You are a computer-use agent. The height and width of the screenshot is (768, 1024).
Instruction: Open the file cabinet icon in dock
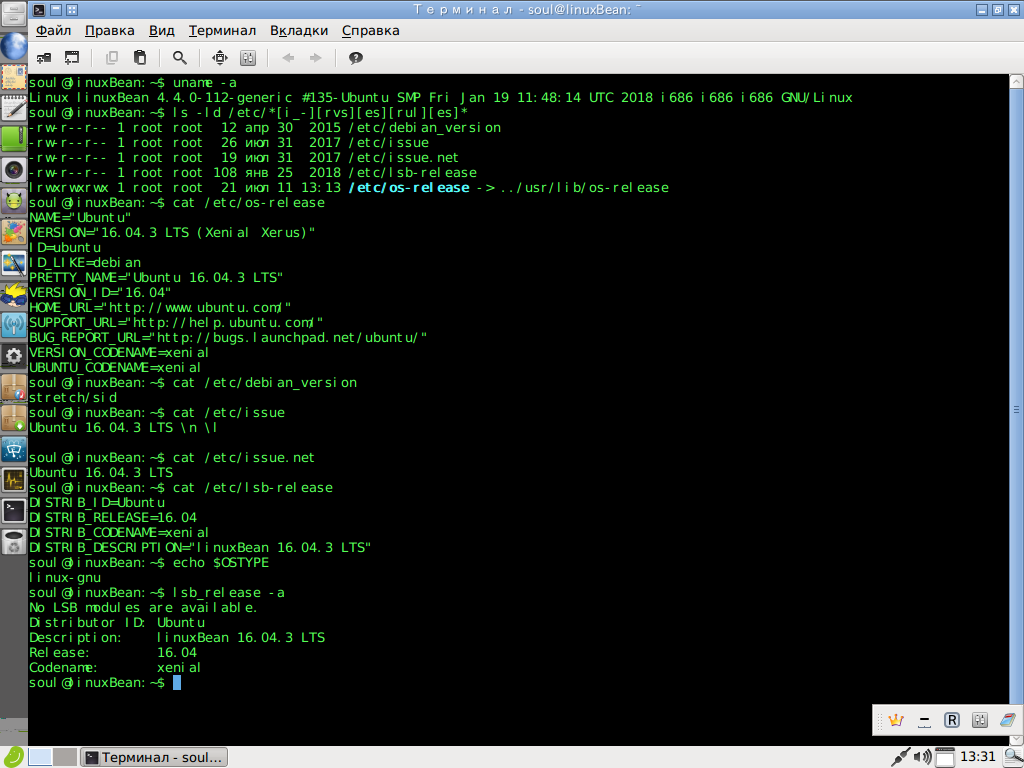coord(13,14)
